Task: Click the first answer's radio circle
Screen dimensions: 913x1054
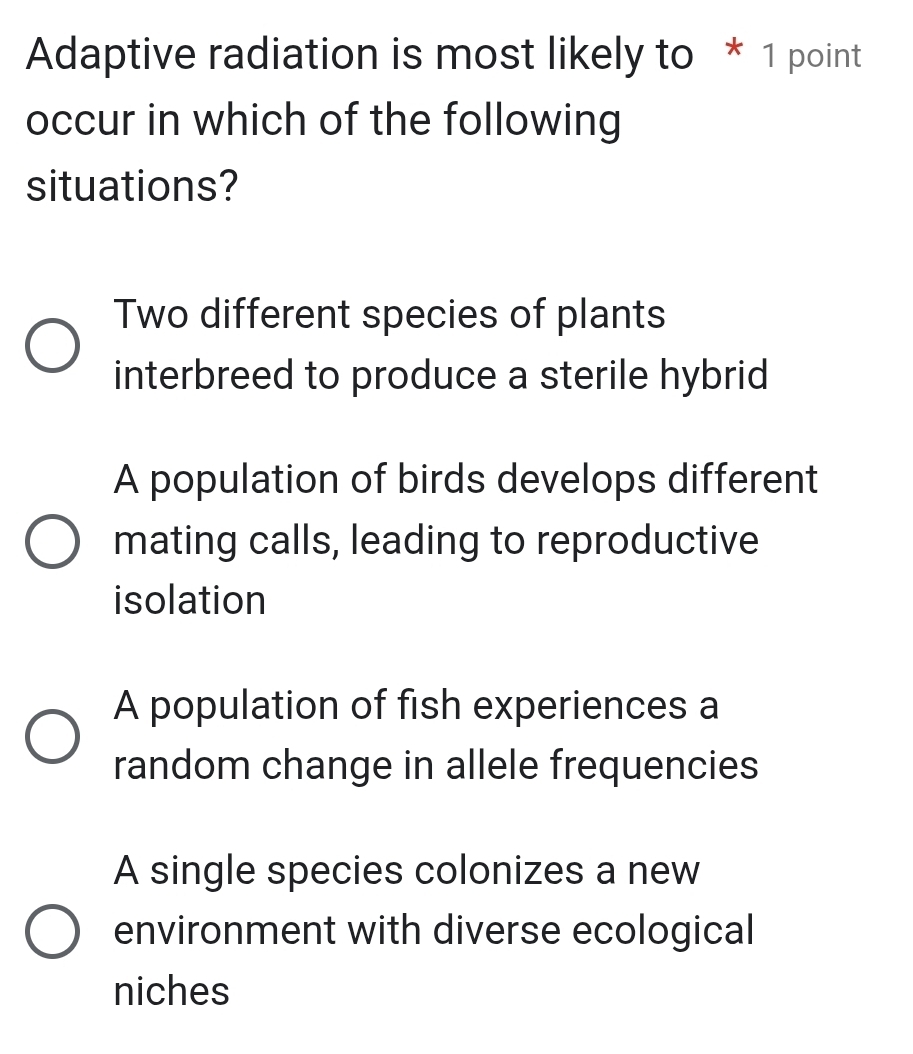Action: tap(54, 347)
